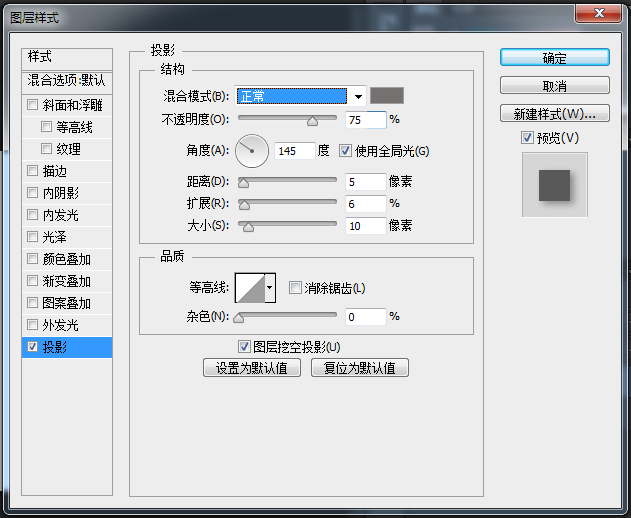Click the 扩展 value field 6

tap(366, 204)
